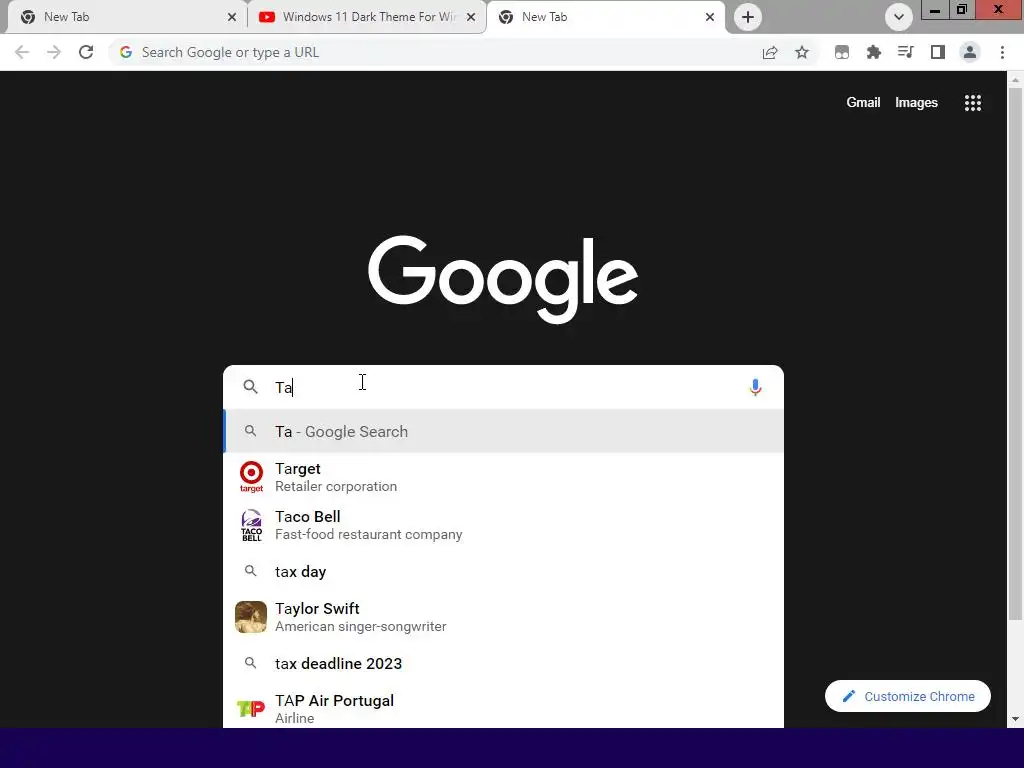Click the Google logo
Viewport: 1024px width, 768px height.
[503, 280]
